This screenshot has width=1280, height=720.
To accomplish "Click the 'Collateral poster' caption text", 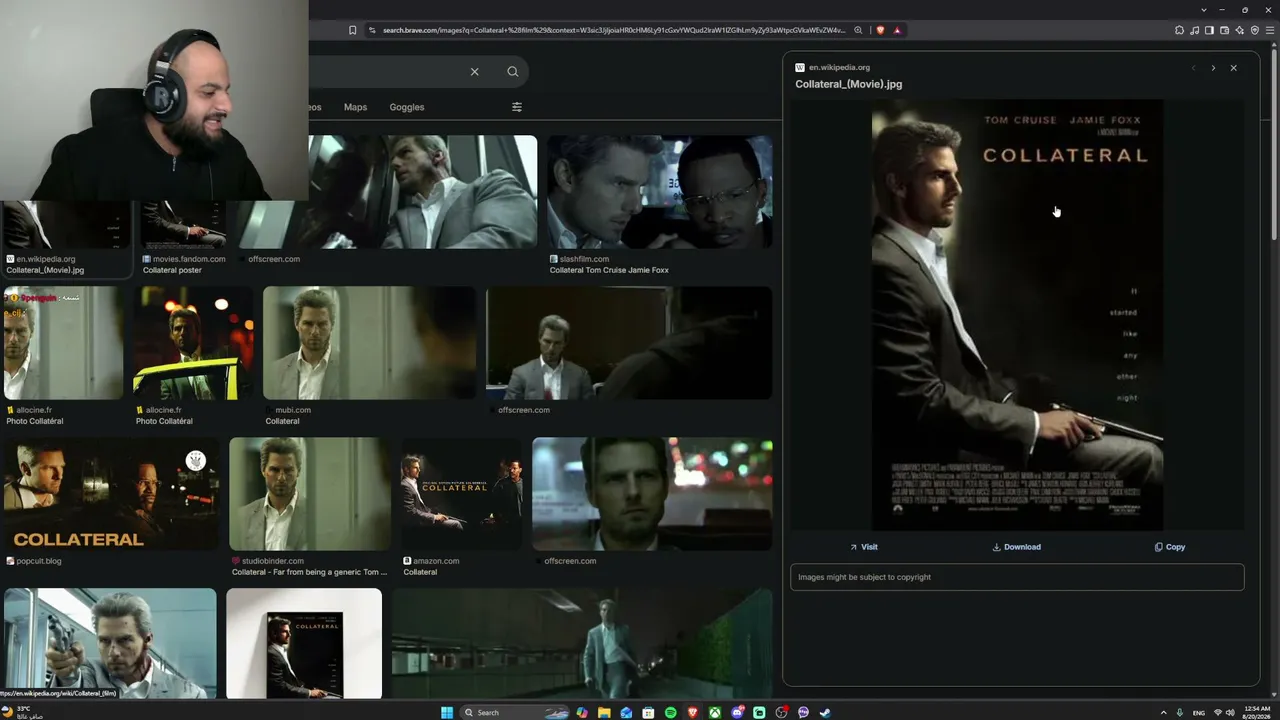I will click(x=172, y=270).
